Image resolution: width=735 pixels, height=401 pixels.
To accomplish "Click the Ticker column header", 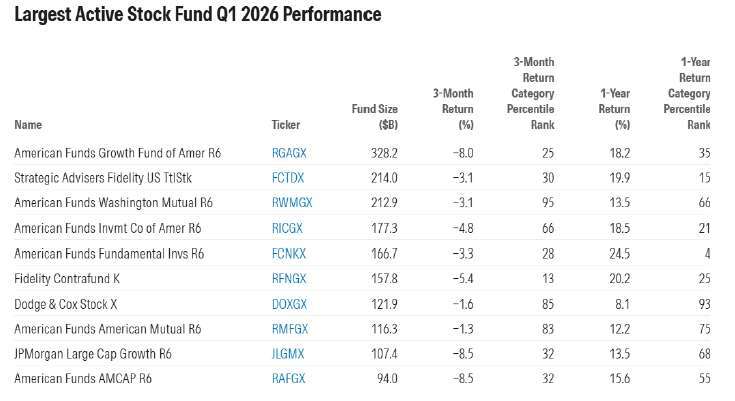I will click(285, 125).
